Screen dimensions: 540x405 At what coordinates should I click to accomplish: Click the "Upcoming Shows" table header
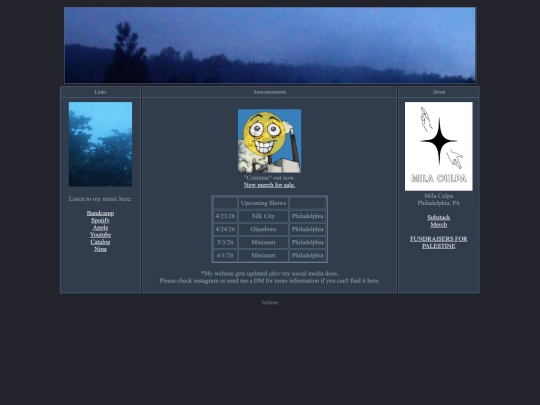(263, 203)
